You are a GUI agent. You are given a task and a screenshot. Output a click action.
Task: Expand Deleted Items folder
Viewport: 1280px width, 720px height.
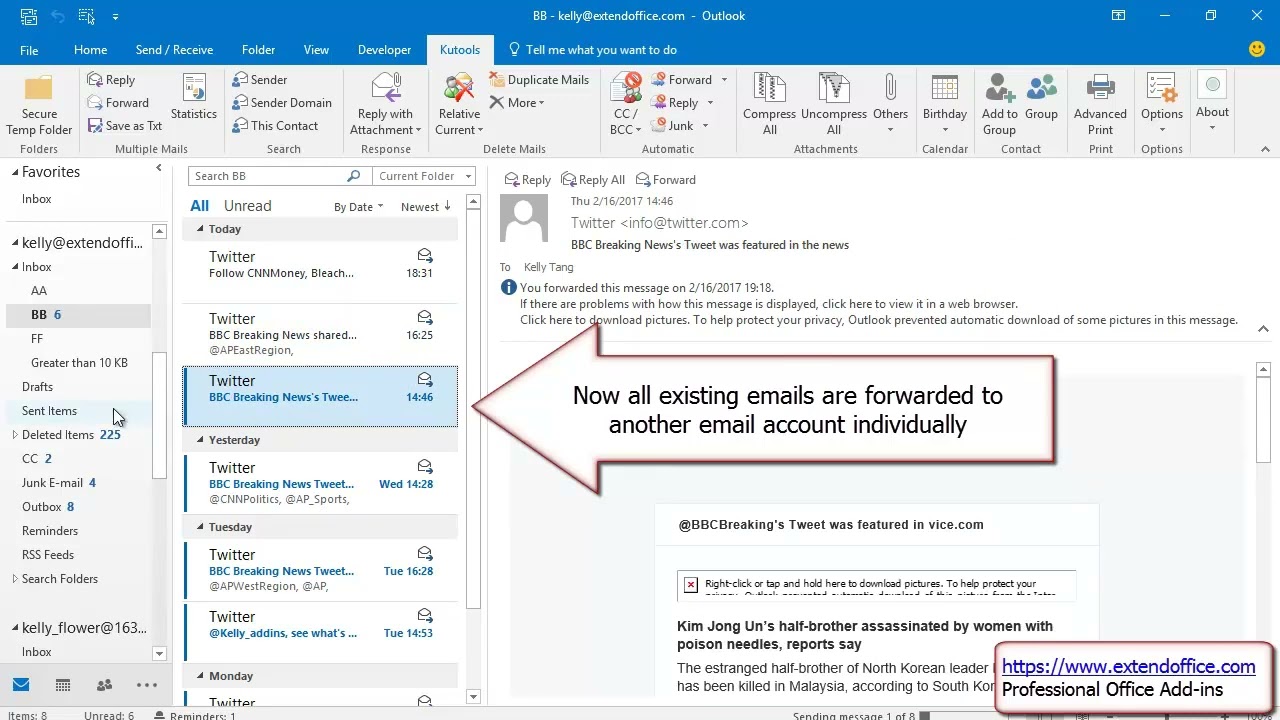15,435
